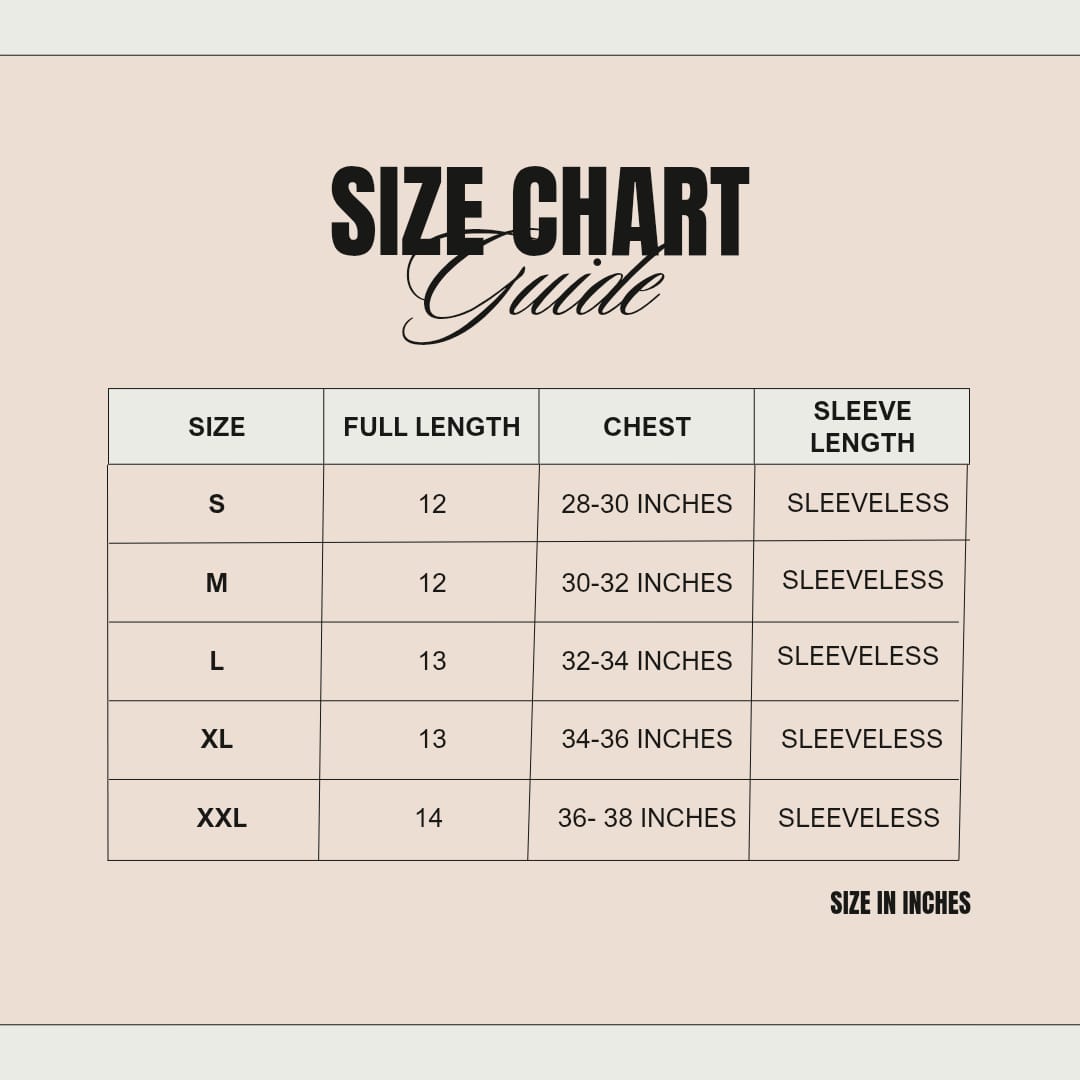Select the M size row label
The width and height of the screenshot is (1080, 1080).
tap(216, 583)
